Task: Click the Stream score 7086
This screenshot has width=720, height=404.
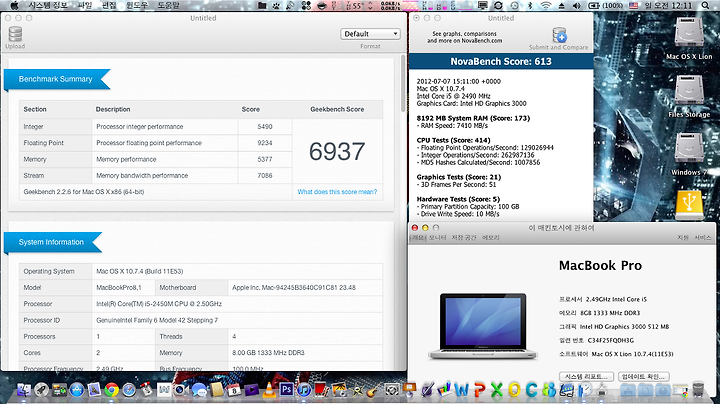Action: click(x=265, y=175)
